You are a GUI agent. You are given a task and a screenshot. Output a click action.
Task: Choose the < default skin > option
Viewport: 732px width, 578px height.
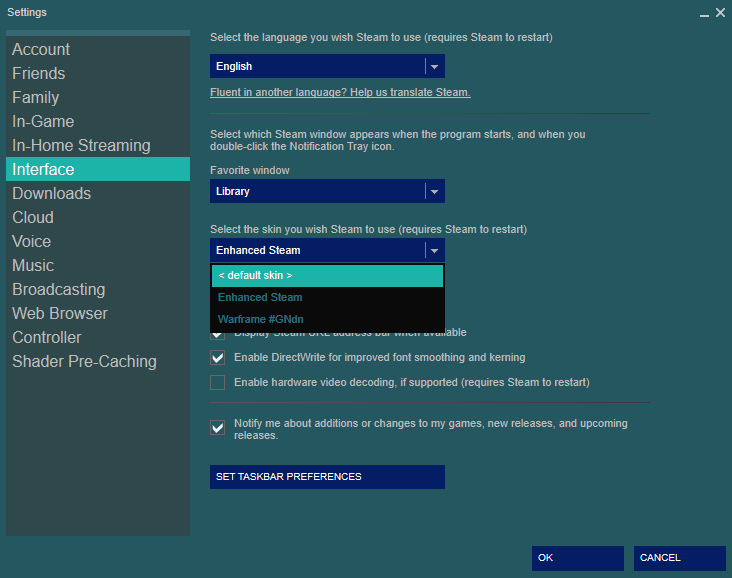(x=327, y=275)
